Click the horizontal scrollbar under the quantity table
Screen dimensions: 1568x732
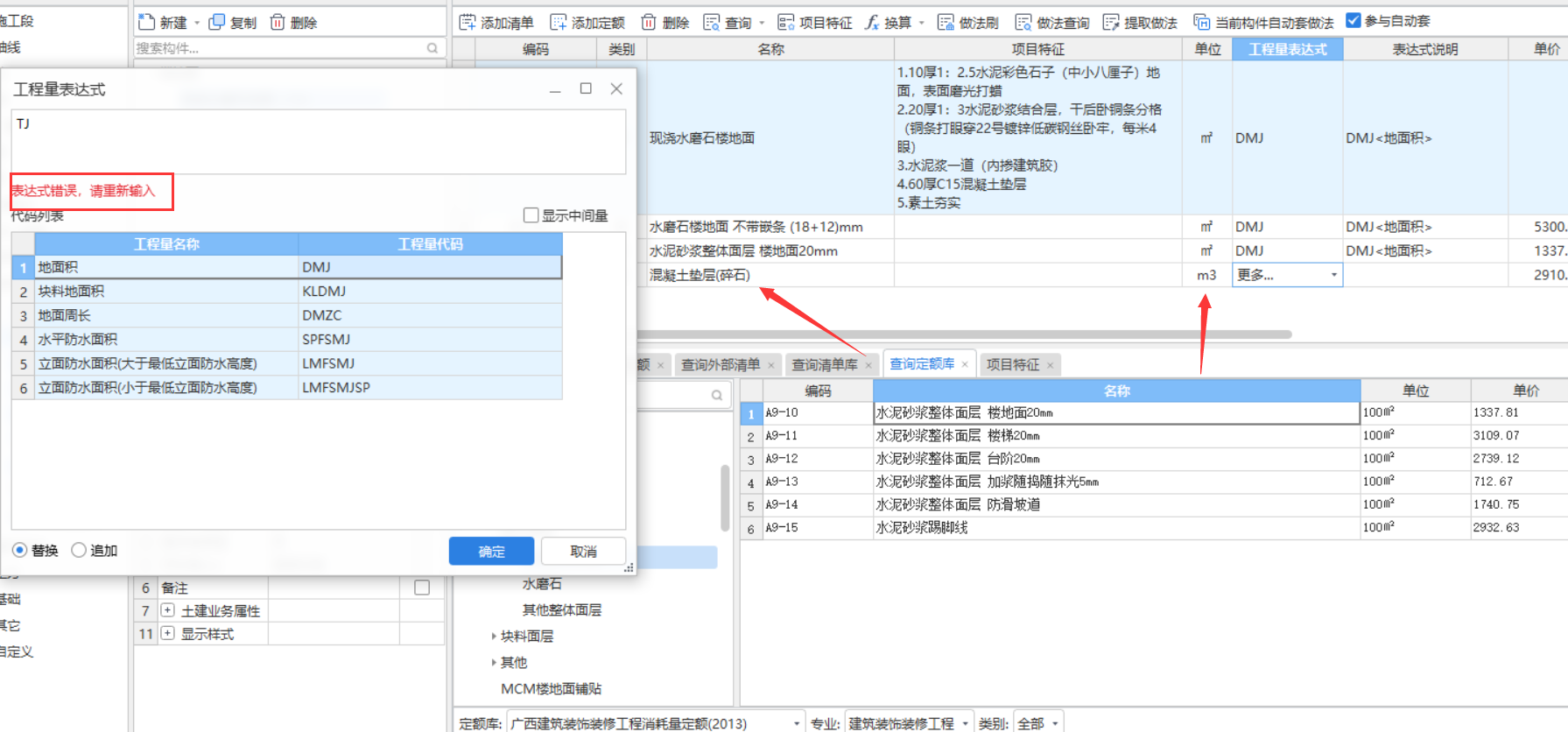click(x=963, y=334)
